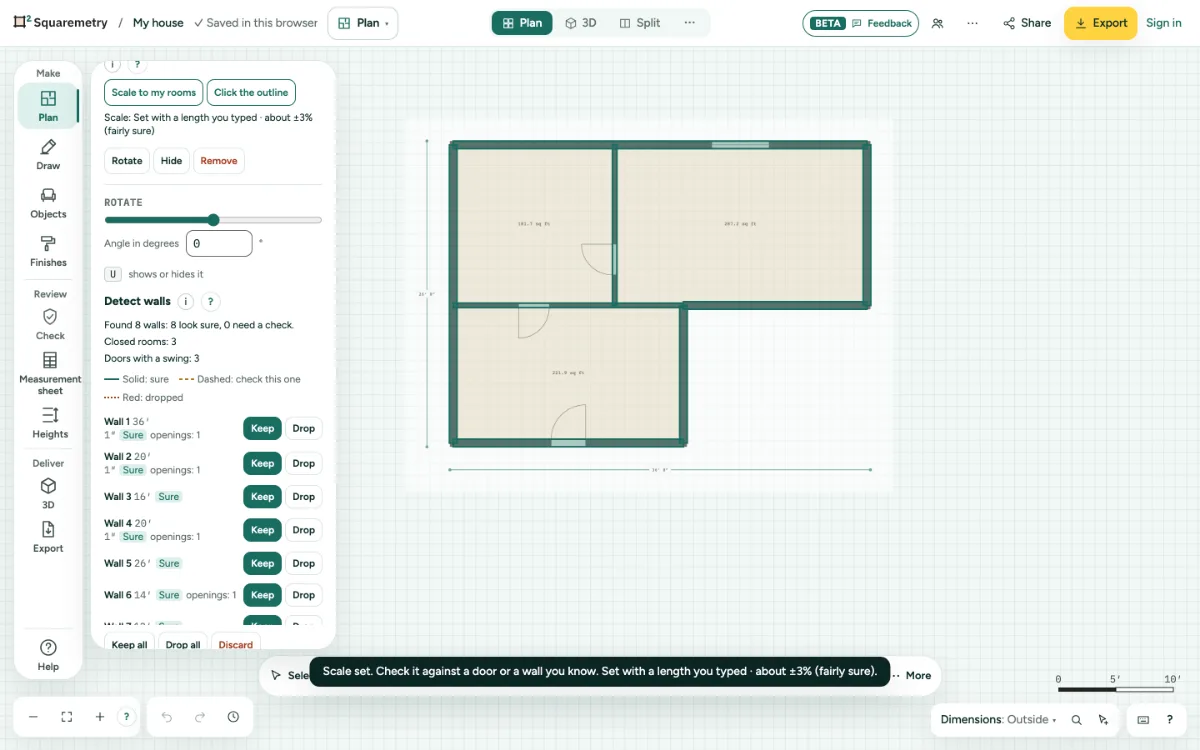Screen dimensions: 1200x750
Task: Switch to the 3D view tab
Action: click(581, 23)
